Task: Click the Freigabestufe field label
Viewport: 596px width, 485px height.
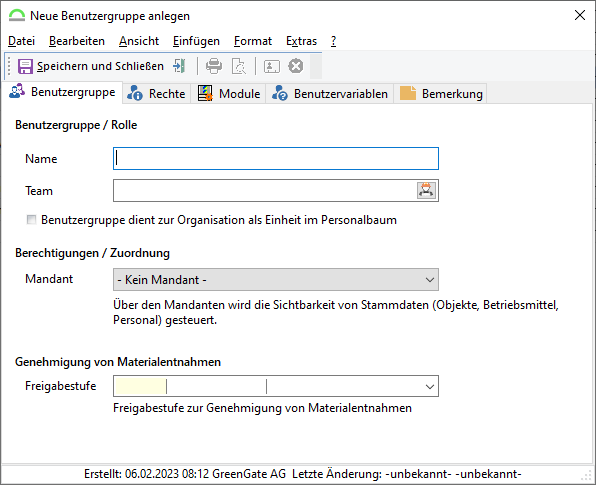Action: [x=60, y=386]
